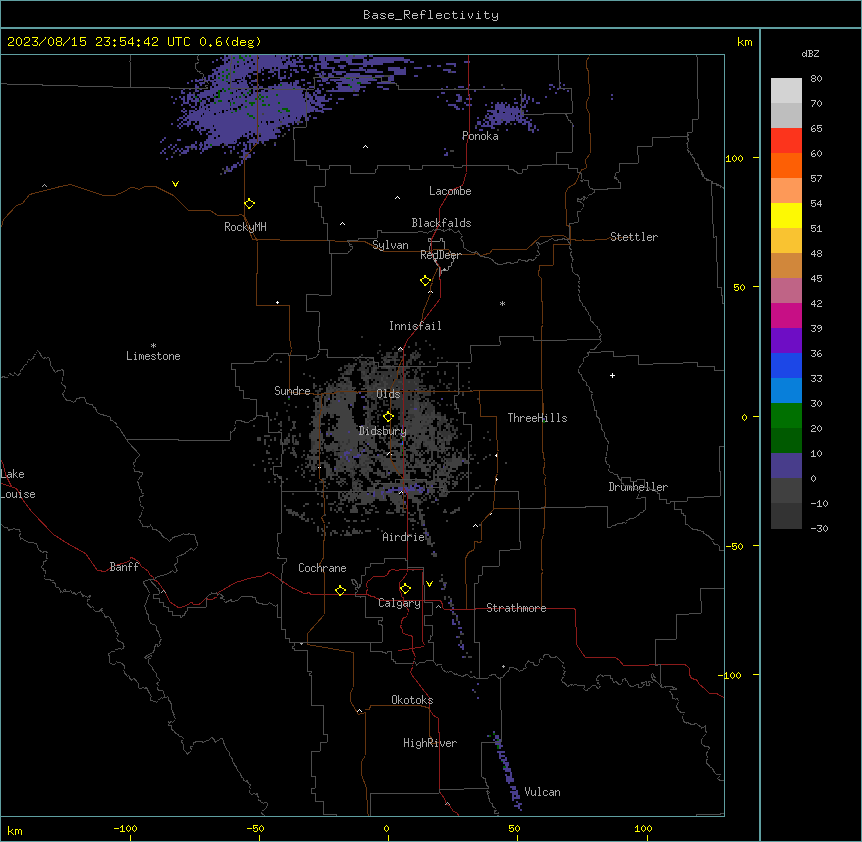
Task: Click the Sundre label
Action: pyautogui.click(x=292, y=391)
